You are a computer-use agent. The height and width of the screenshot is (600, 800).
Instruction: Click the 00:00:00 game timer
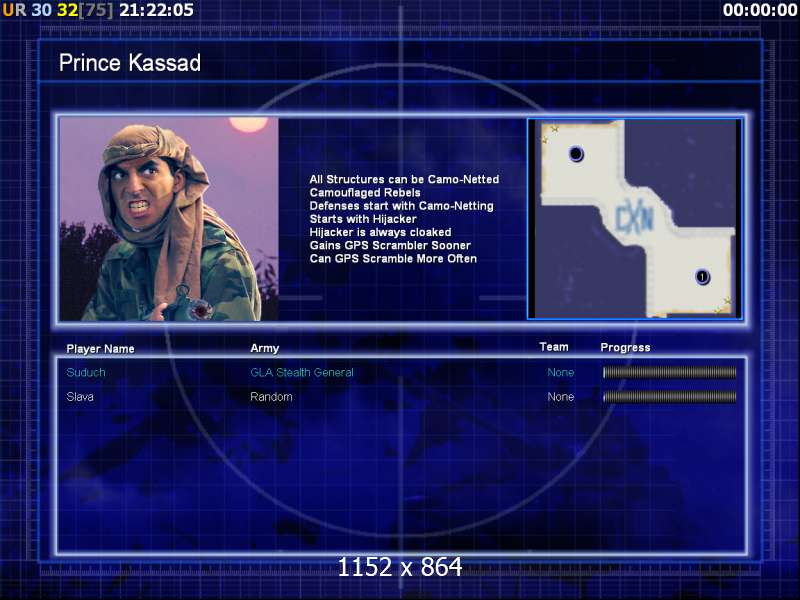[760, 10]
